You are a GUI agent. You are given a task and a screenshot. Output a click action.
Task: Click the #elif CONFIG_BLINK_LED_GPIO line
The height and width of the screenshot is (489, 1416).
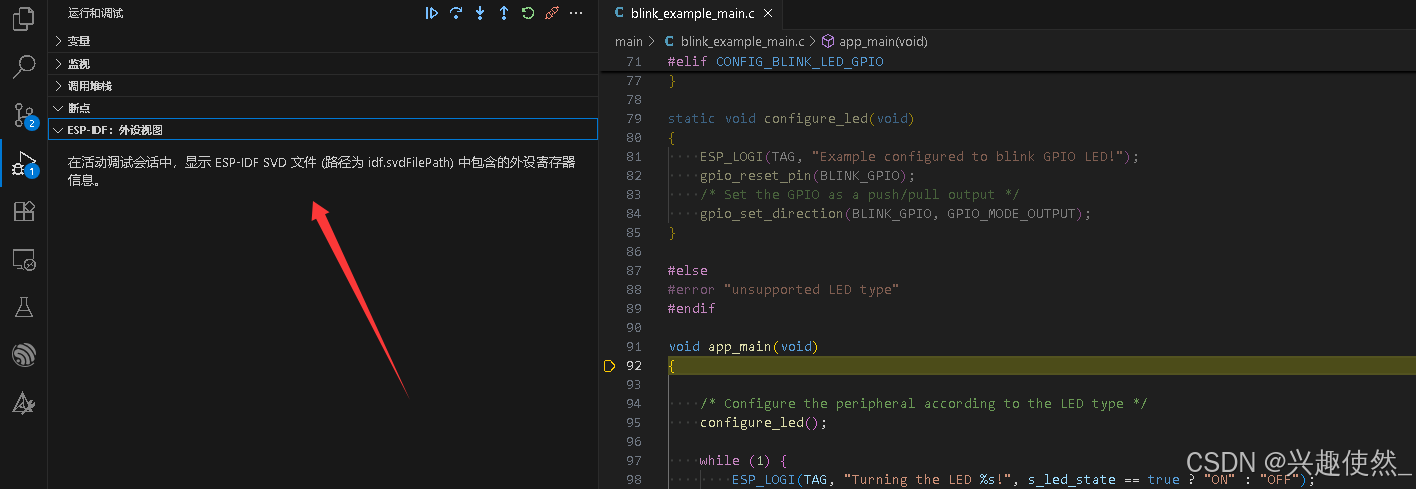pyautogui.click(x=776, y=62)
